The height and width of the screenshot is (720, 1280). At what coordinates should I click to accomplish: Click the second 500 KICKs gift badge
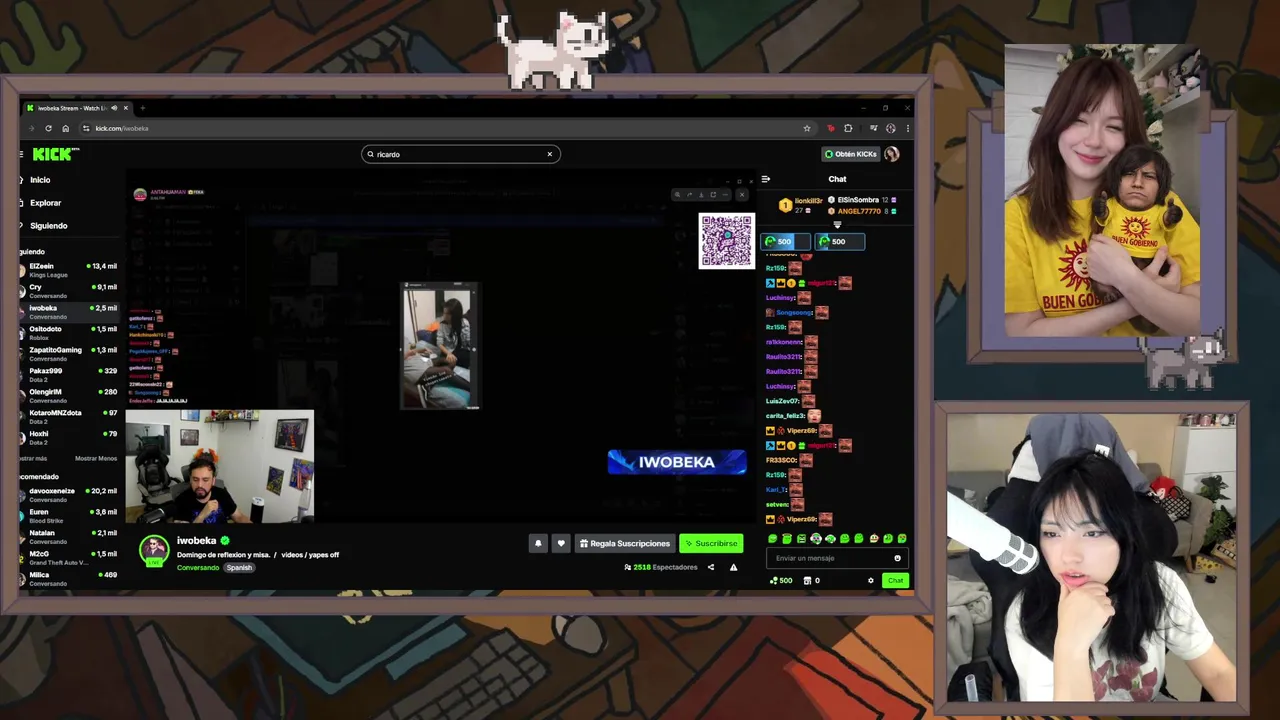(x=839, y=241)
